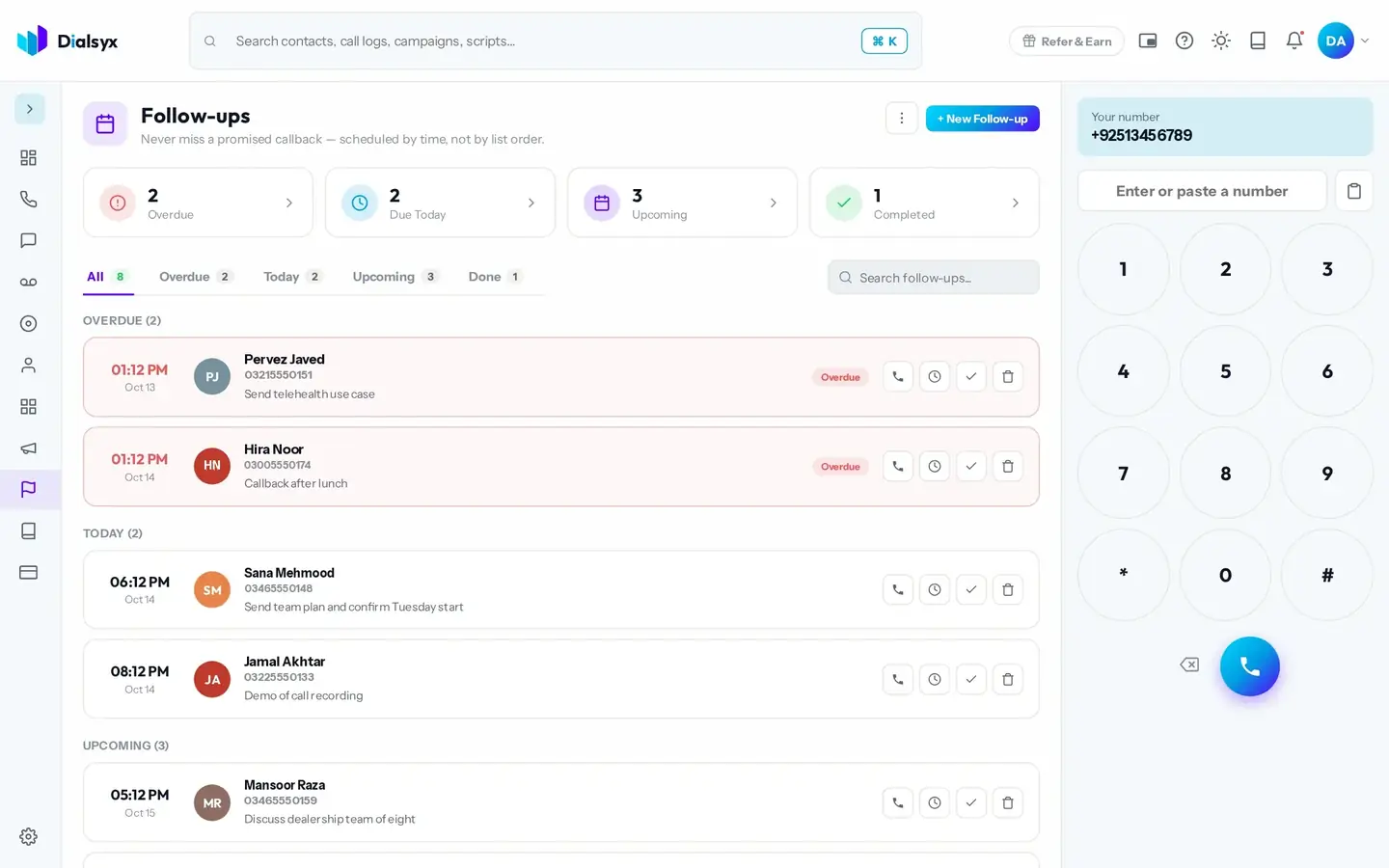Delete Pervez Javed follow-up
The image size is (1389, 868).
(1007, 377)
